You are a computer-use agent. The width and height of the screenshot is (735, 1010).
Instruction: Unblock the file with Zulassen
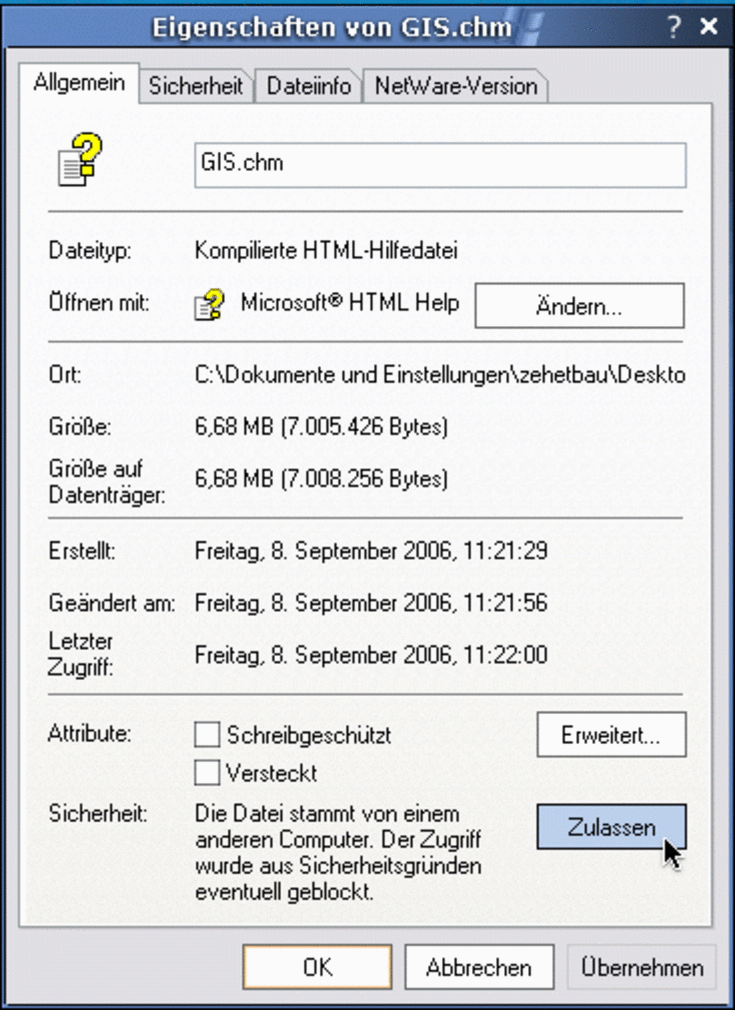coord(611,827)
